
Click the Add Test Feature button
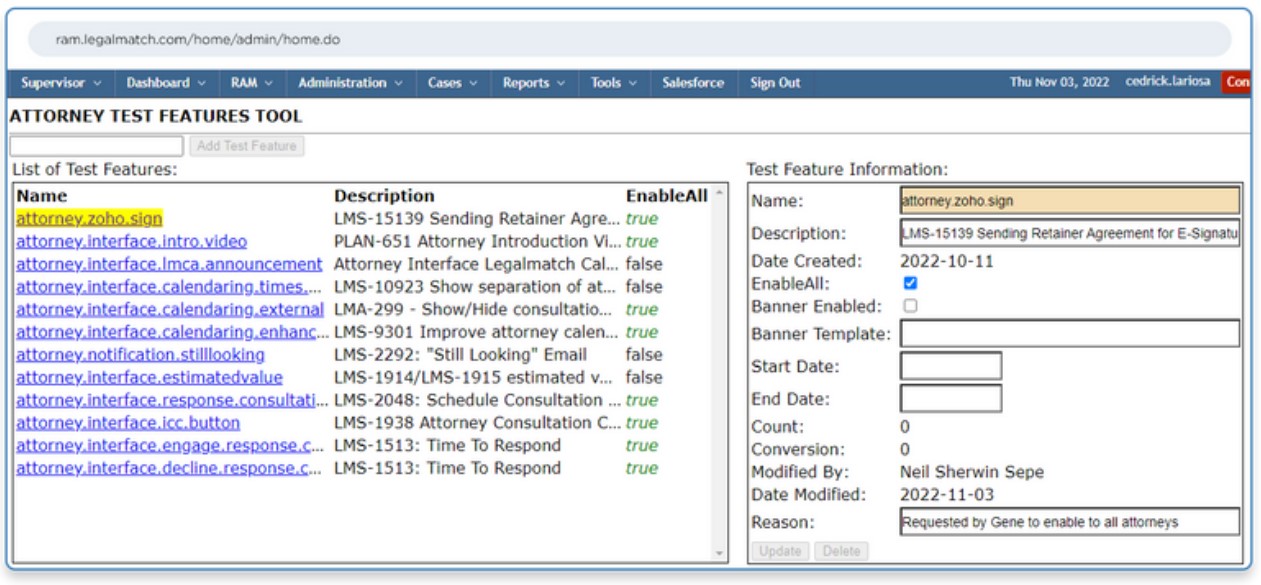(247, 146)
